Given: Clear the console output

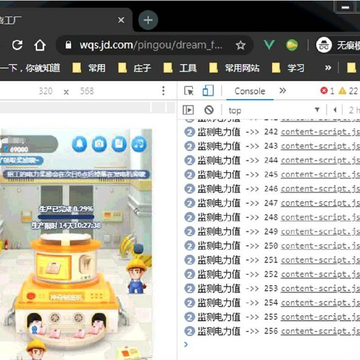Looking at the screenshot, I should tap(209, 110).
